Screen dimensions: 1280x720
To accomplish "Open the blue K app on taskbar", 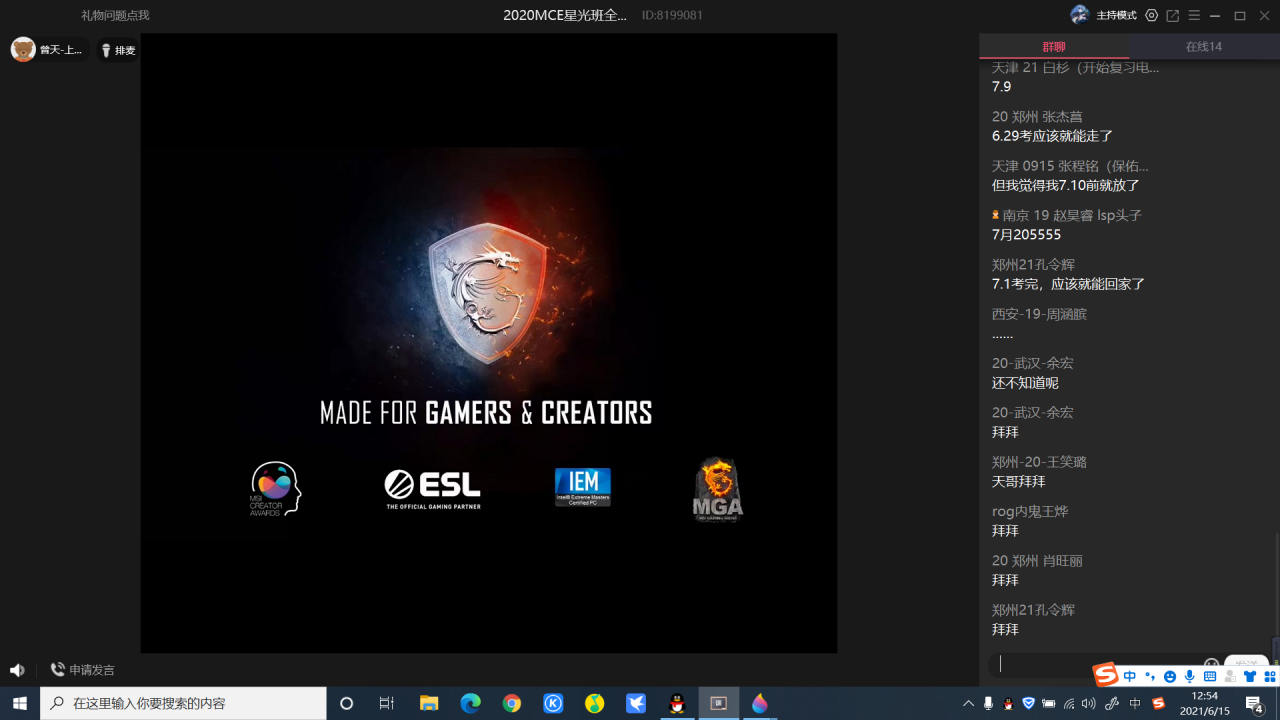I will (x=553, y=703).
